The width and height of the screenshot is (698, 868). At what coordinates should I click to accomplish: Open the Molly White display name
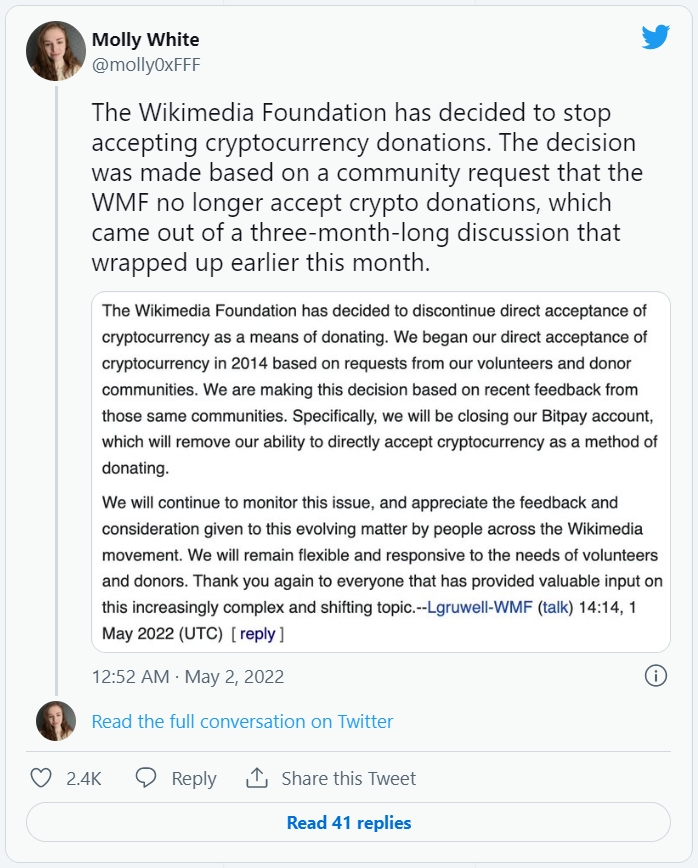[x=145, y=40]
